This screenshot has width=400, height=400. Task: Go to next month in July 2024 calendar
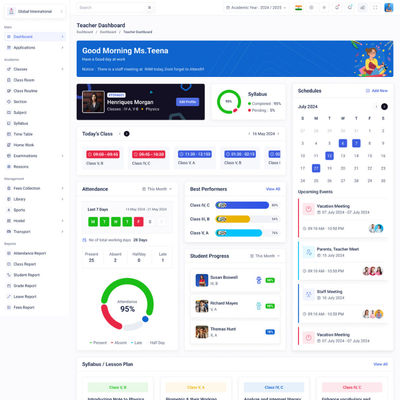384,107
